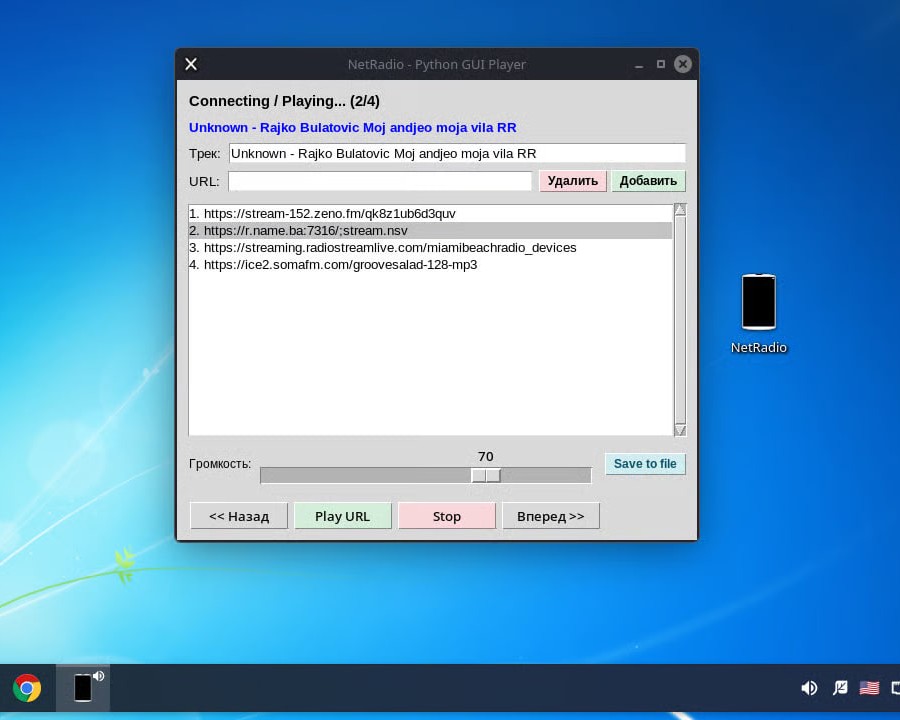
Task: Stop the radio playback
Action: [447, 516]
